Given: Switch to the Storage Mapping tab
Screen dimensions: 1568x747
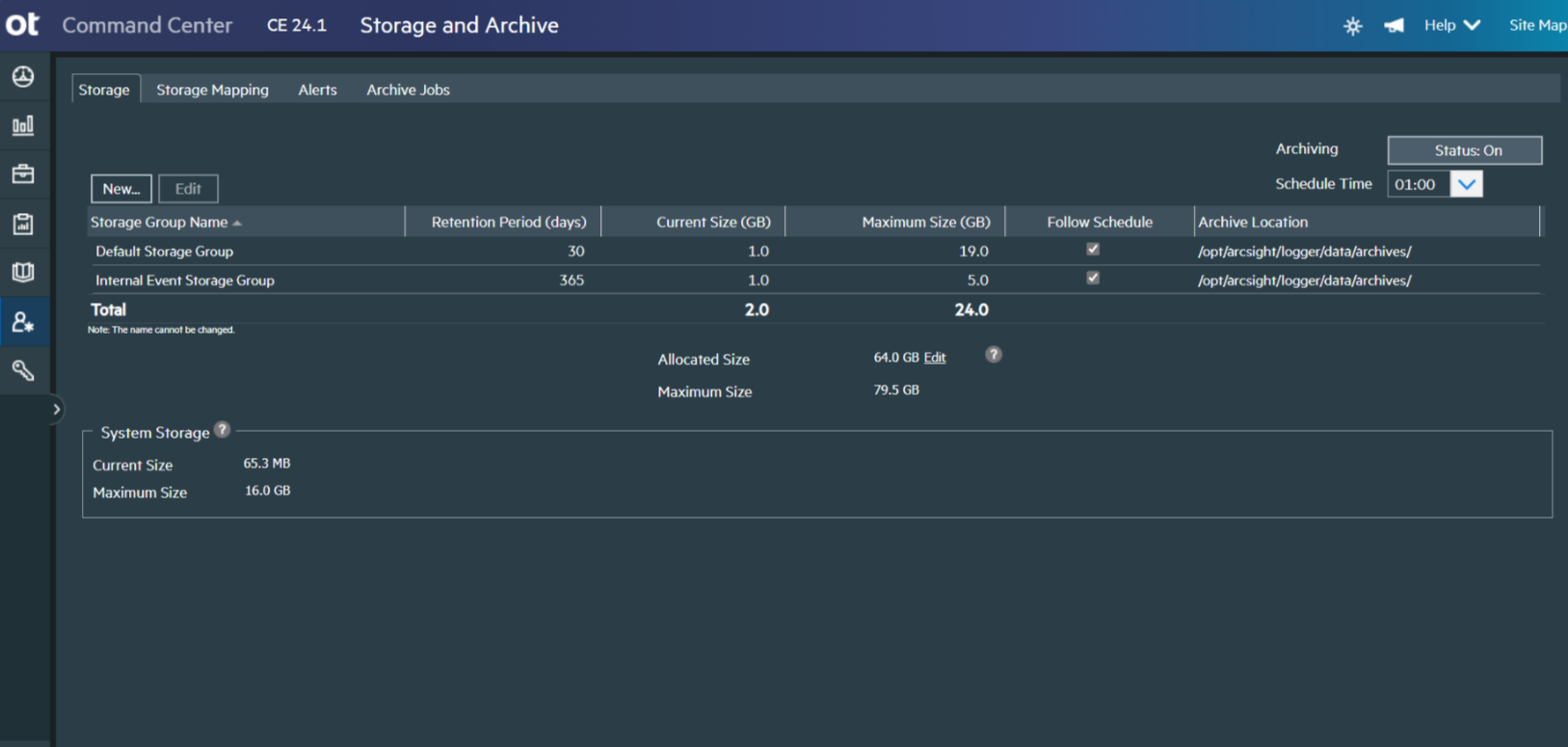Looking at the screenshot, I should coord(213,90).
